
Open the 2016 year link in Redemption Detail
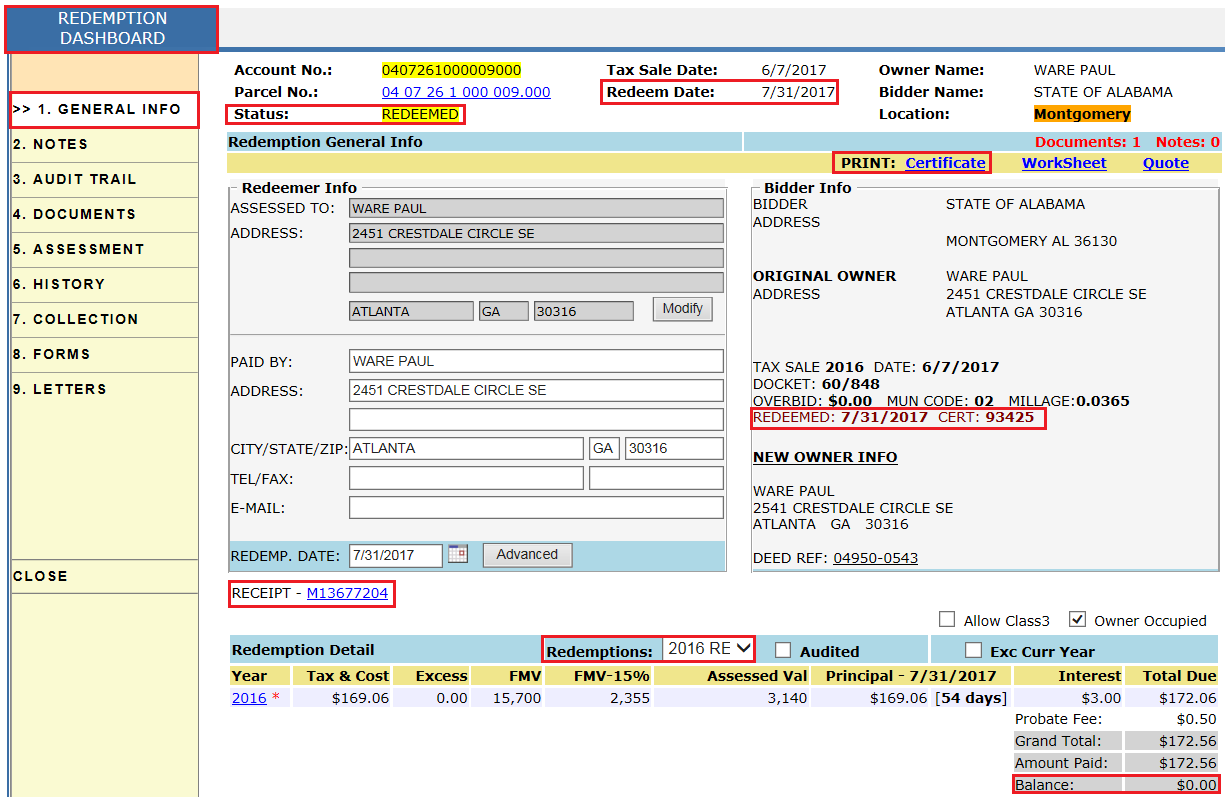click(249, 698)
